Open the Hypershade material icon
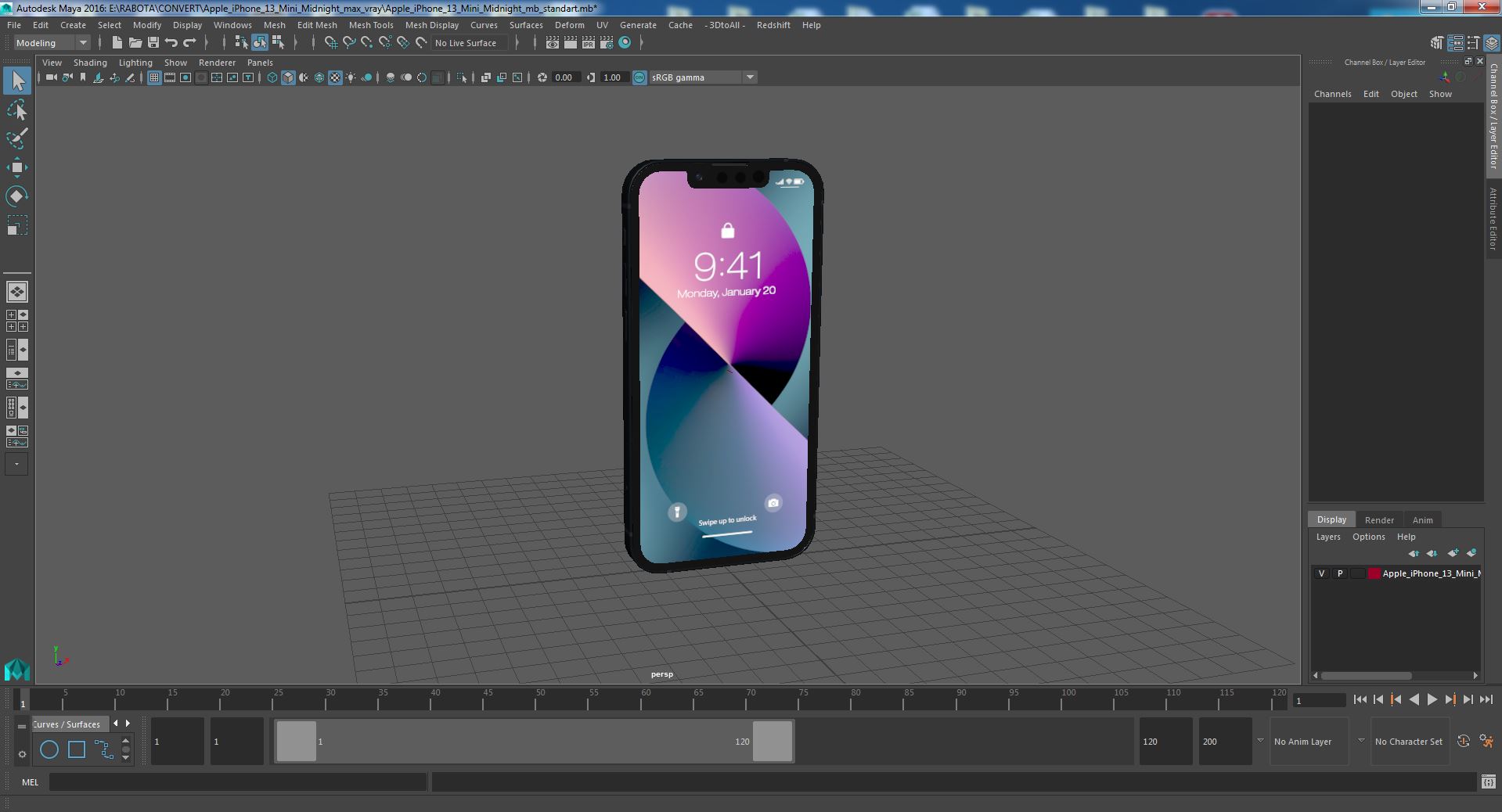This screenshot has width=1502, height=812. 625,43
